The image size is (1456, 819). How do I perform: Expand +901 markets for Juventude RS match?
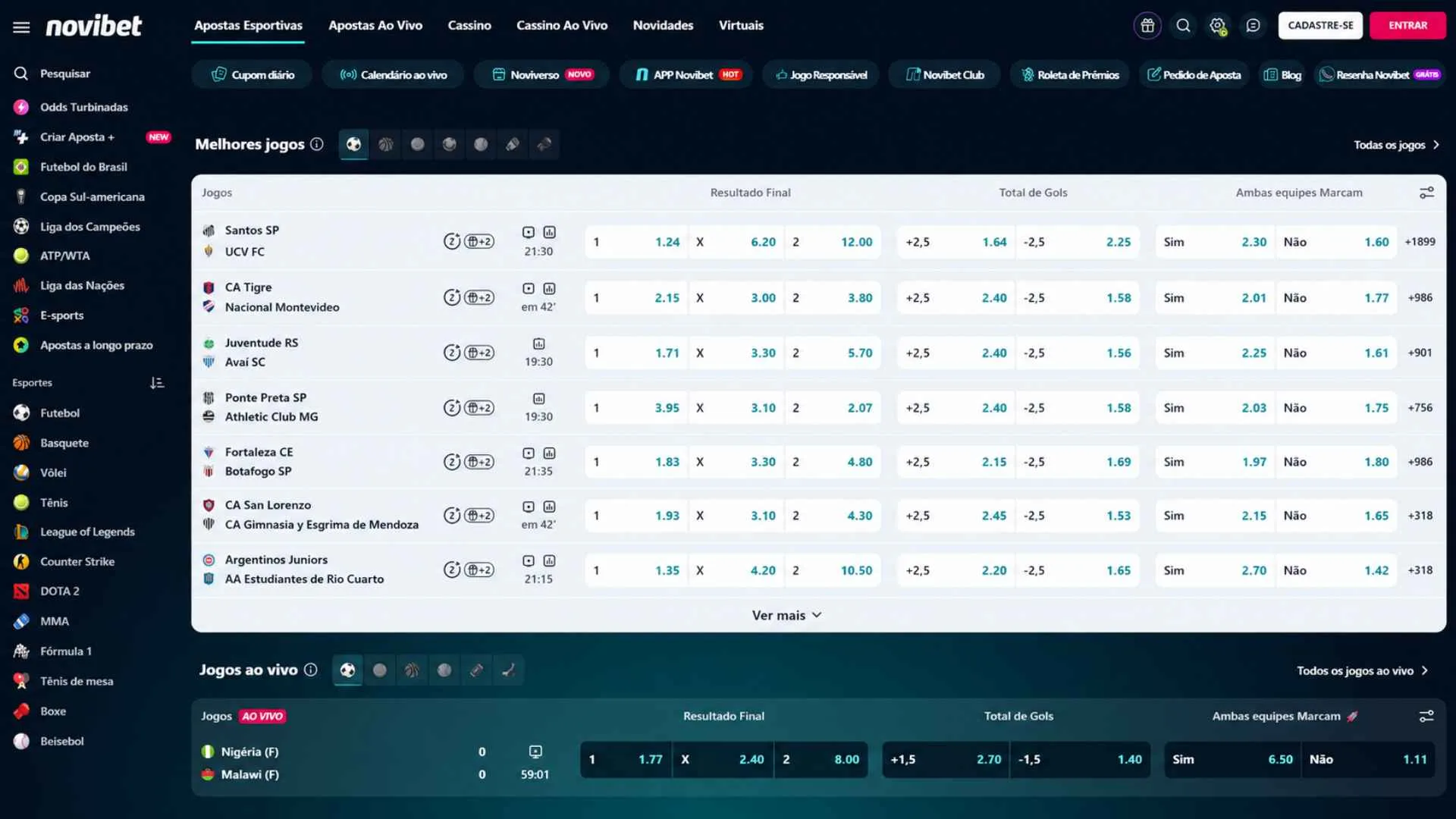click(1420, 353)
